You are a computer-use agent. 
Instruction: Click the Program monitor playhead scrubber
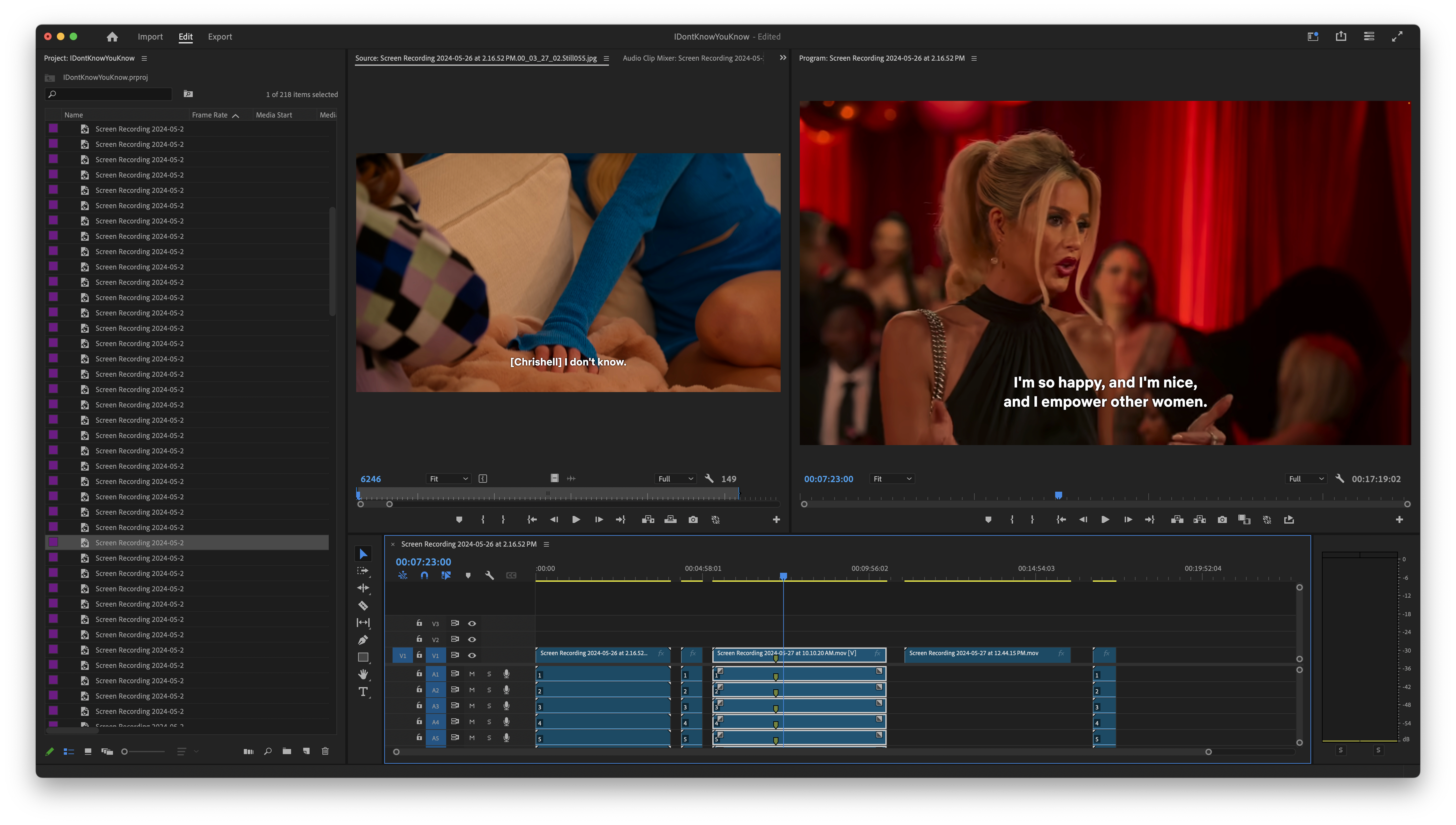(1058, 495)
